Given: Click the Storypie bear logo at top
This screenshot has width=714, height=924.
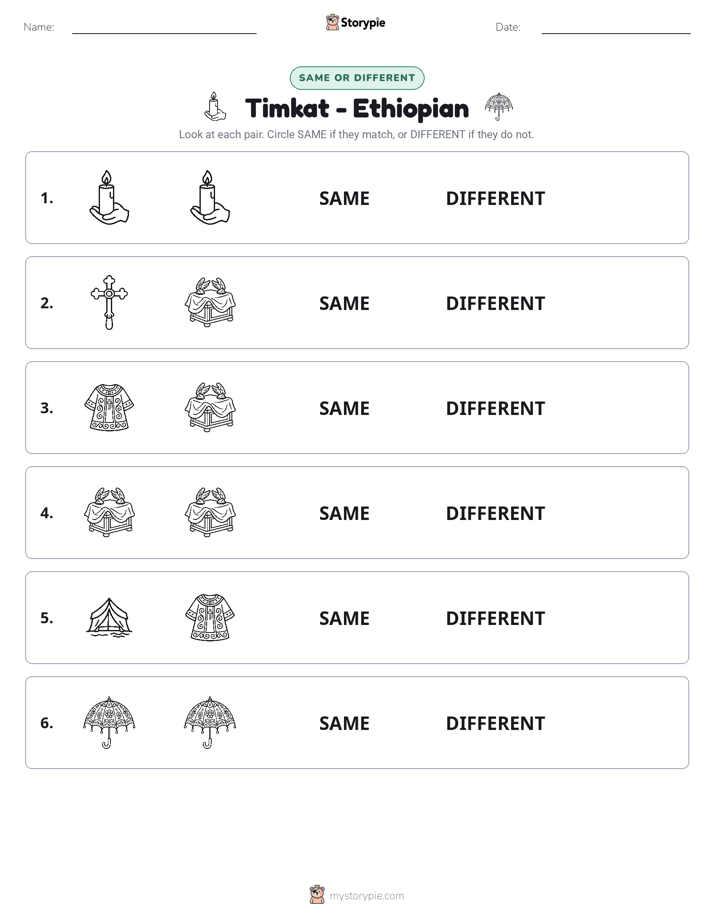Looking at the screenshot, I should (332, 22).
